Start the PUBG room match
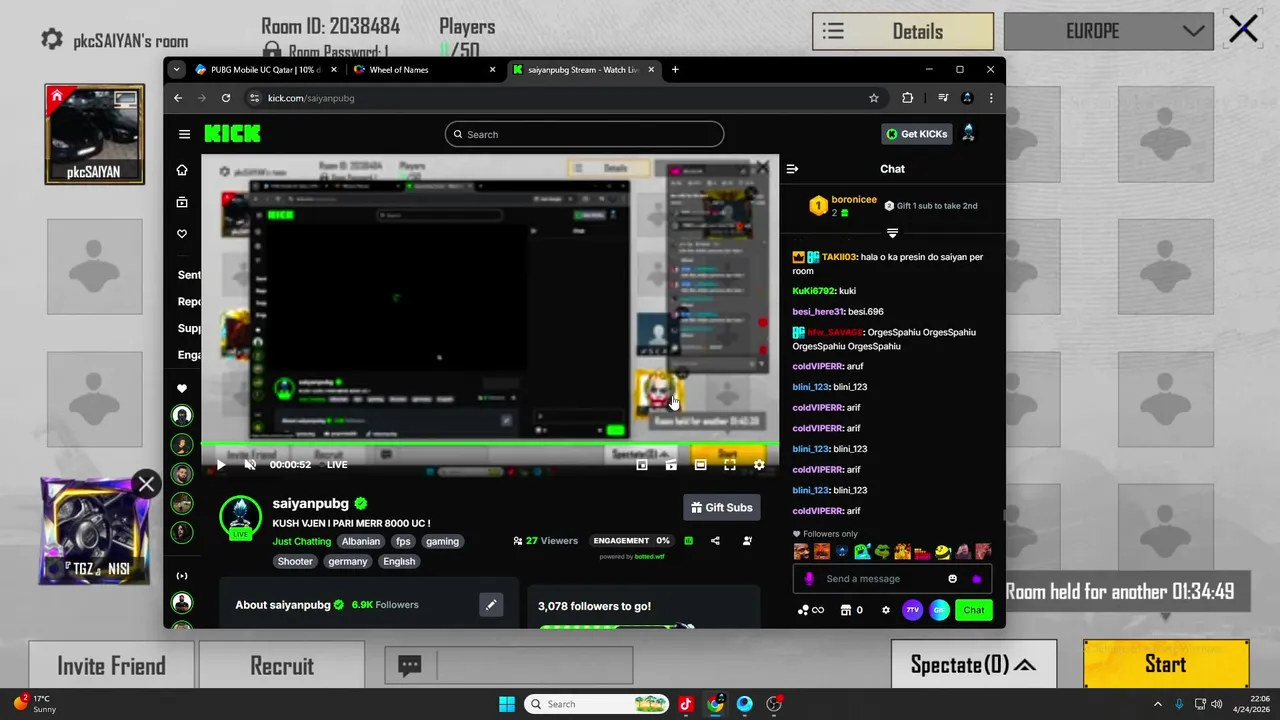Viewport: 1280px width, 720px height. point(1166,665)
